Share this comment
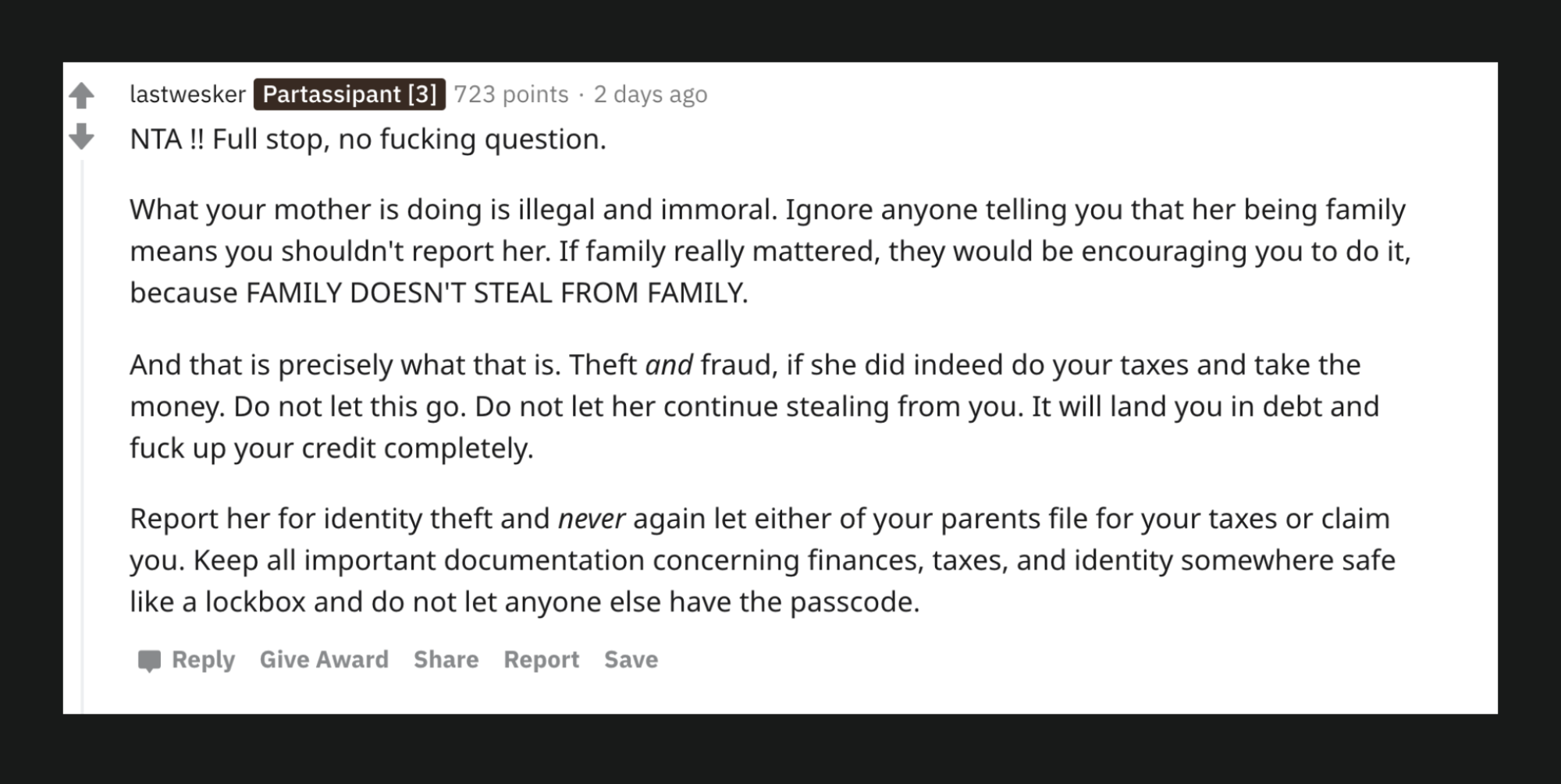This screenshot has width=1561, height=784. click(446, 660)
